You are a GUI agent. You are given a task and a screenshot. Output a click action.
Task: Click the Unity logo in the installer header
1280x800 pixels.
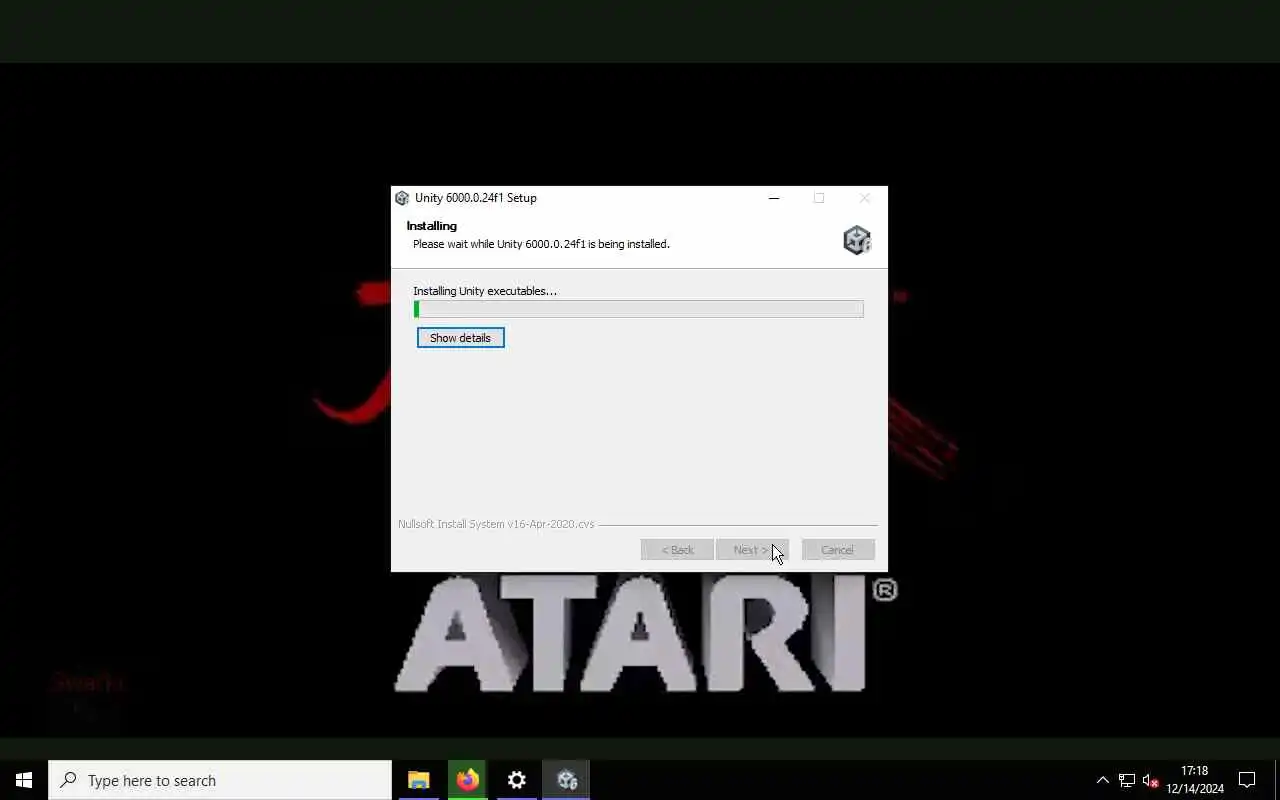click(857, 240)
